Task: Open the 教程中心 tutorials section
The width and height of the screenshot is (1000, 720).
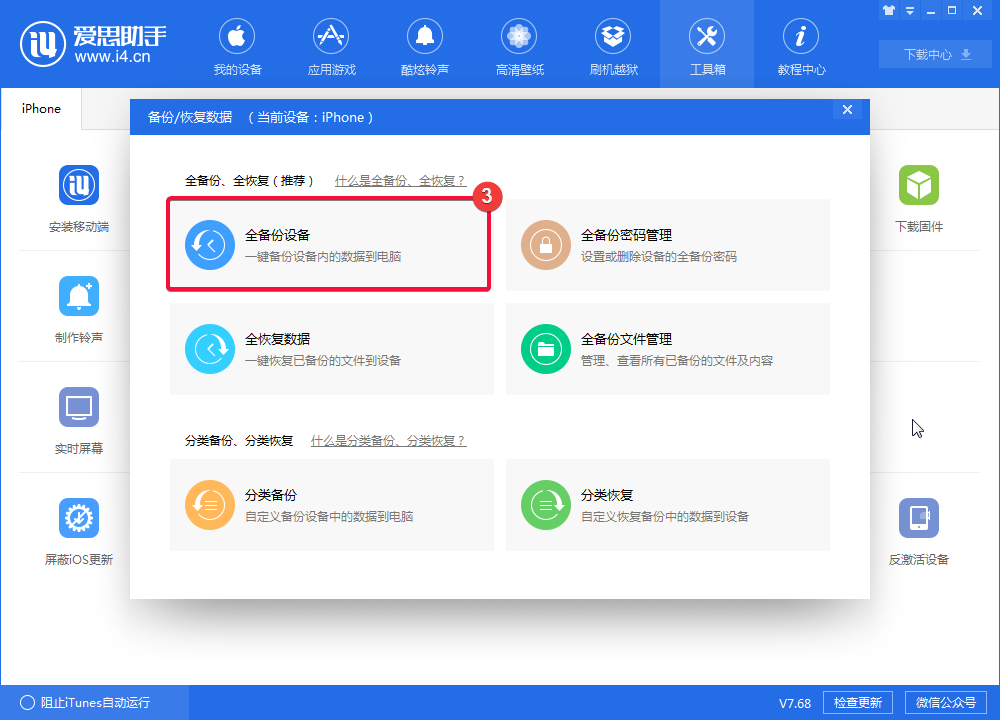Action: pos(801,45)
